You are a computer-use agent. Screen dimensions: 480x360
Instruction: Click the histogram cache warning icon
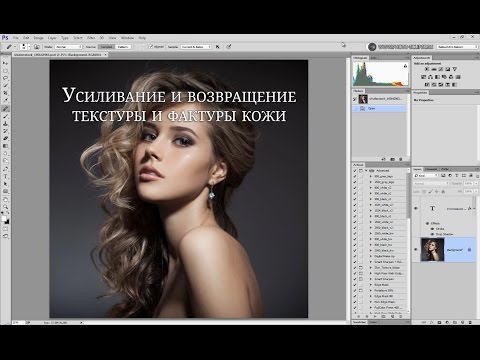coord(405,66)
